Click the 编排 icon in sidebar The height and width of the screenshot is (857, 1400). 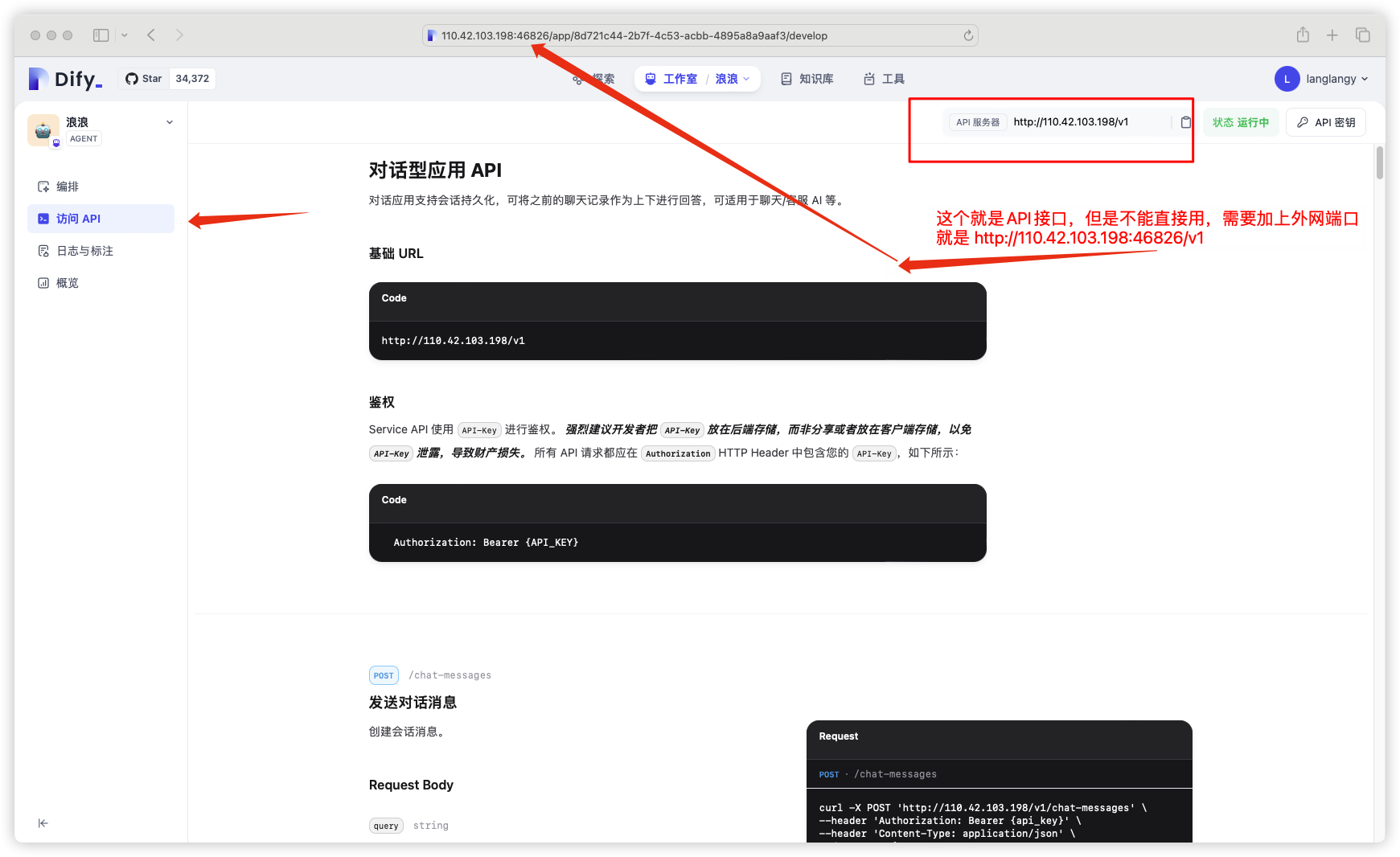(x=43, y=187)
